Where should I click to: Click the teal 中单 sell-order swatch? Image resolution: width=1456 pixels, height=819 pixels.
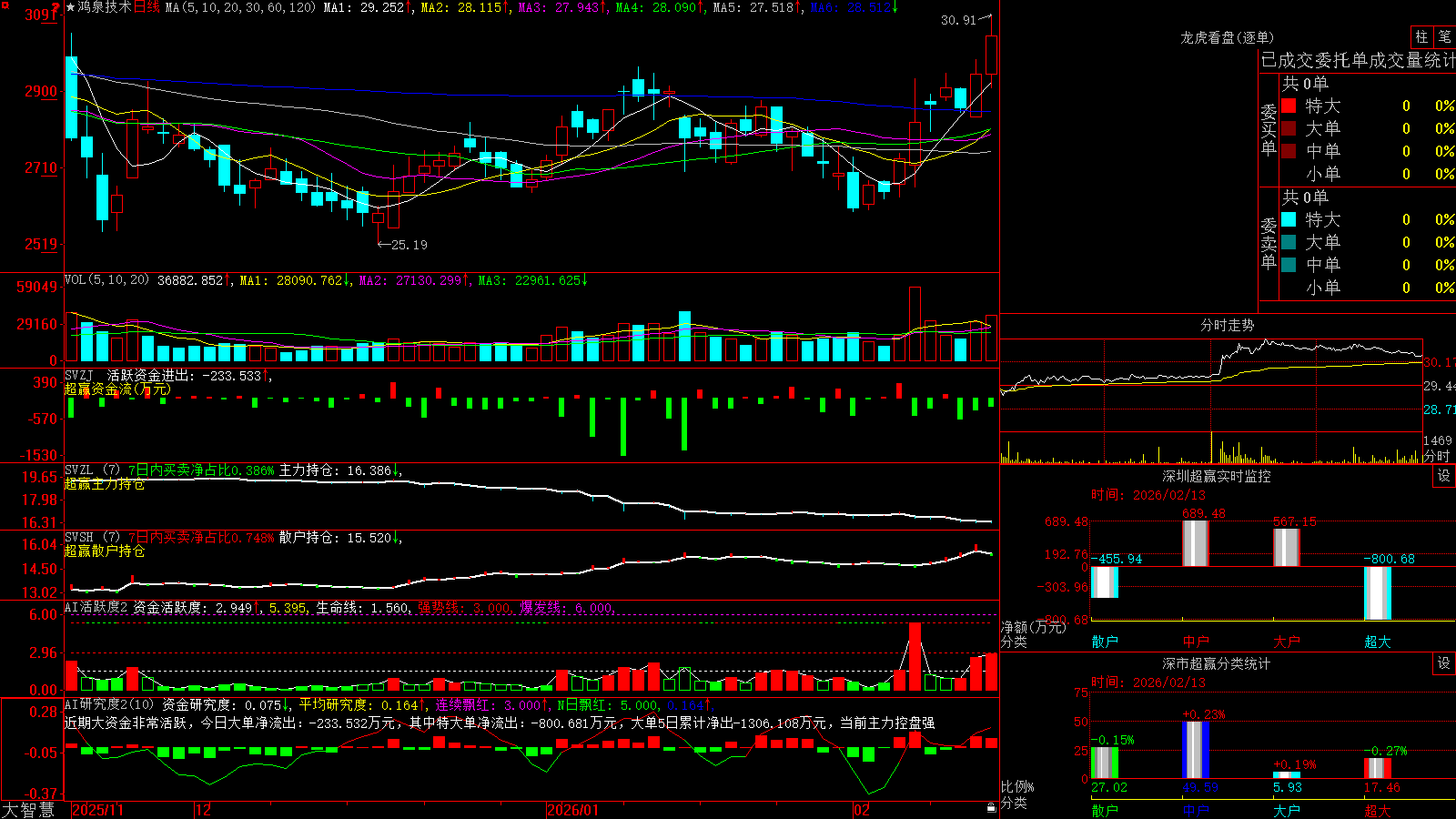pos(1289,265)
